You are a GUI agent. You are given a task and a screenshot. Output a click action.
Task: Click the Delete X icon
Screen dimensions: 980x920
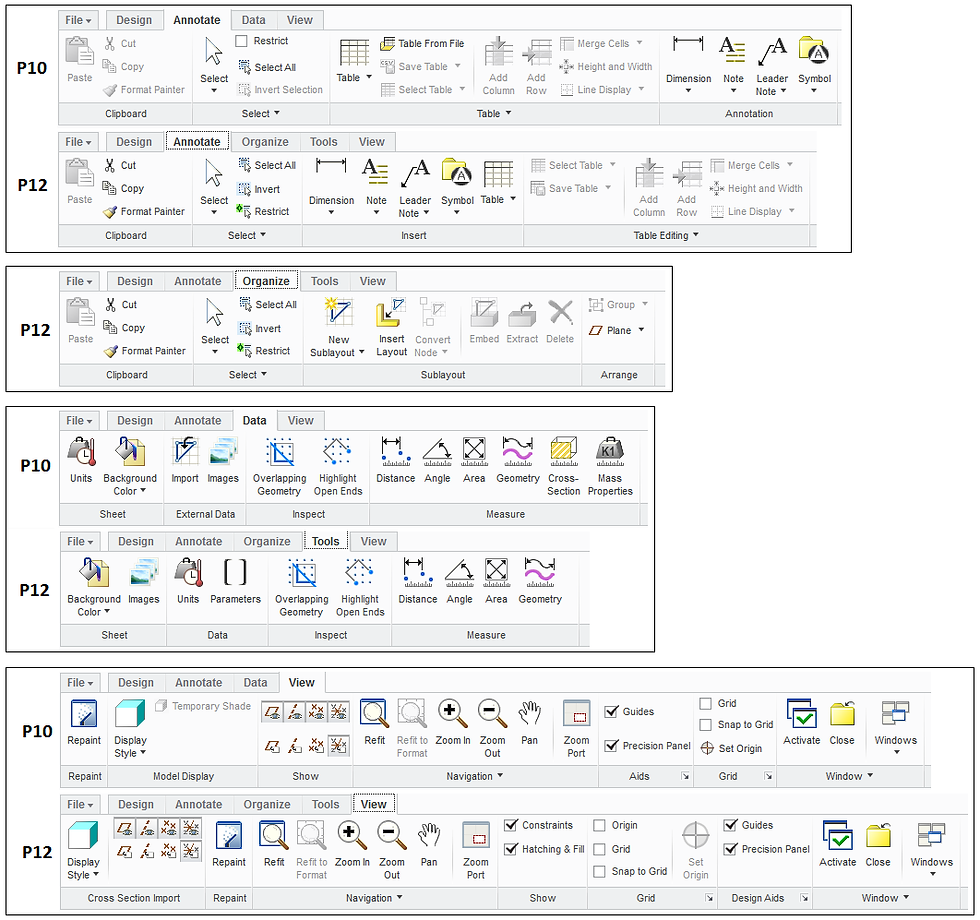point(560,312)
